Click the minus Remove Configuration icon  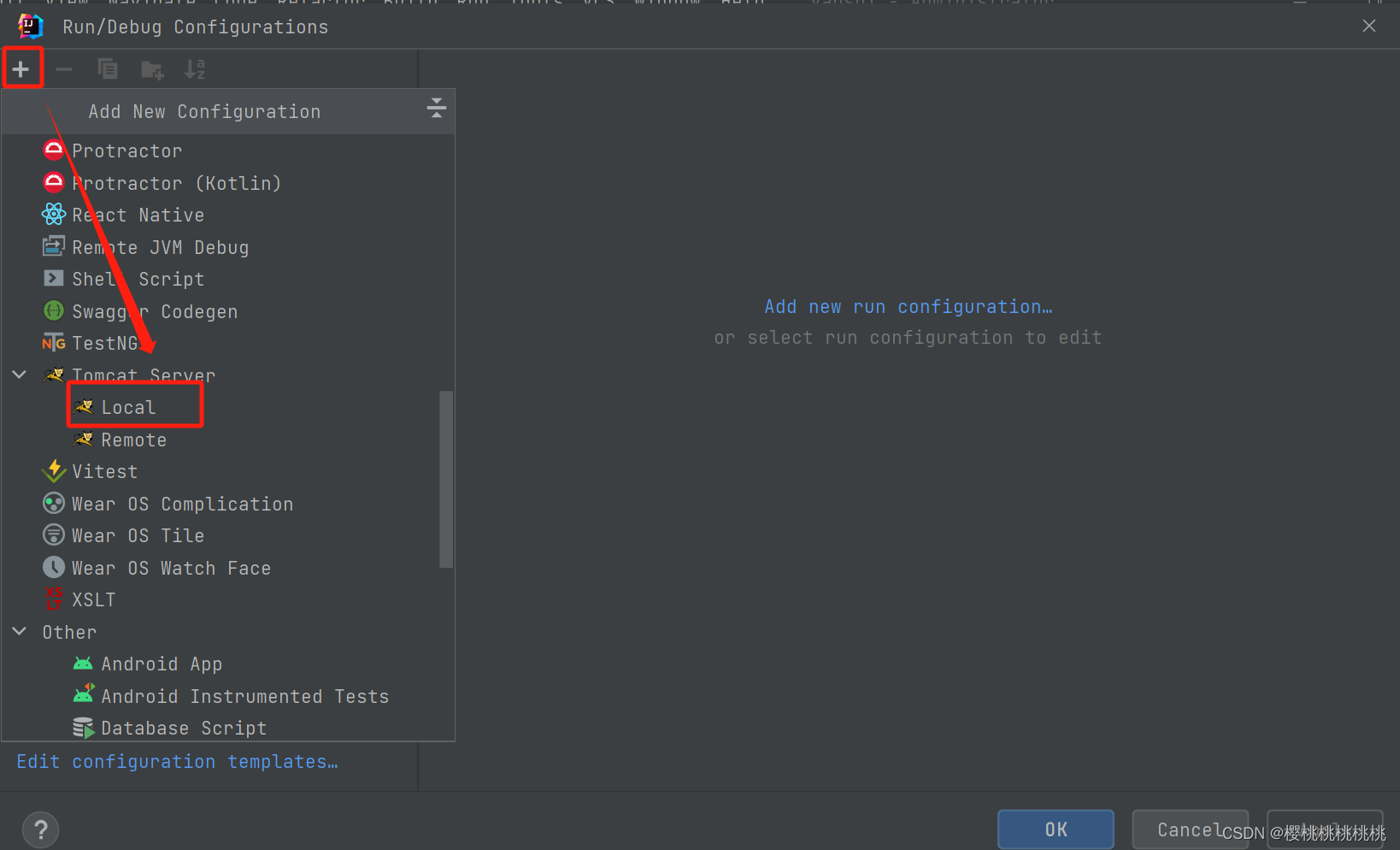pos(64,69)
